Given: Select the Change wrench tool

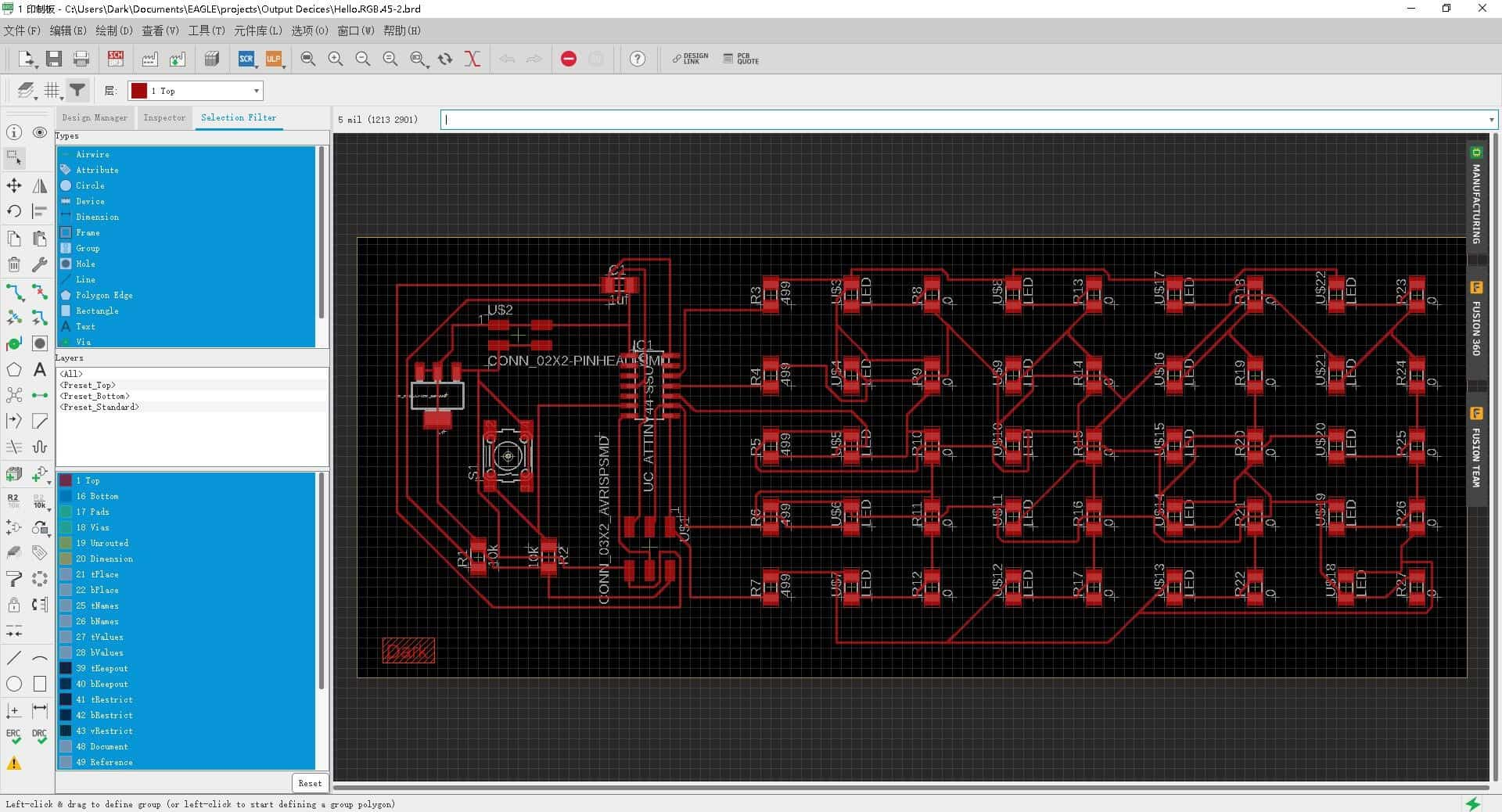Looking at the screenshot, I should pyautogui.click(x=40, y=264).
